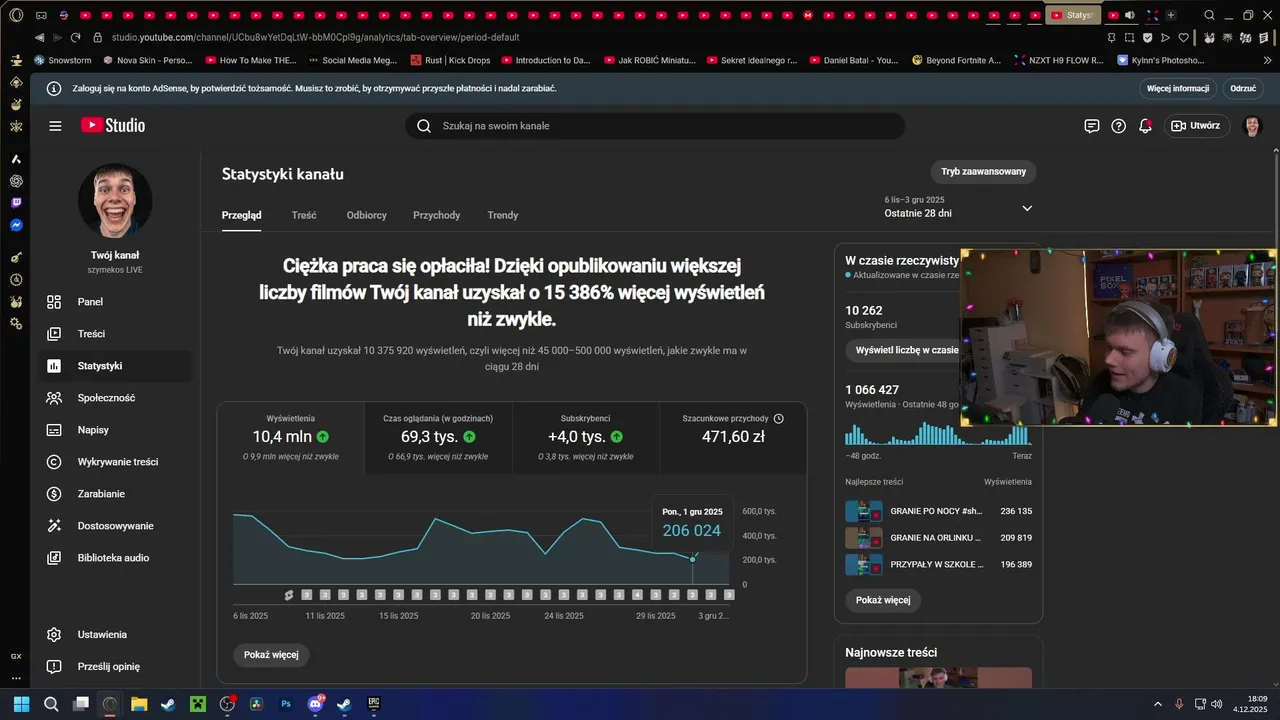Viewport: 1280px width, 720px height.
Task: Open Prześlij opinię feedback item
Action: [115, 666]
